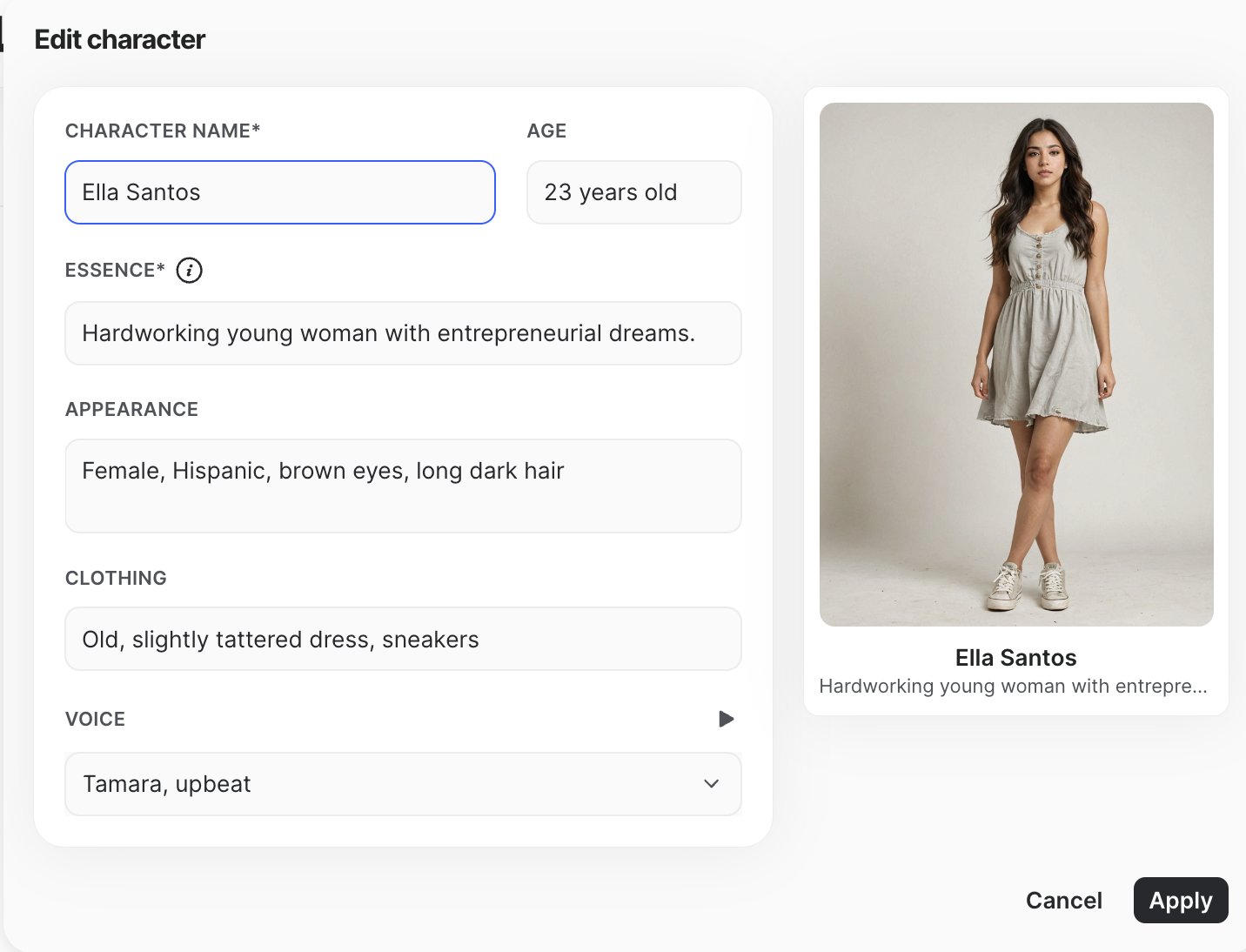
Task: Click the Ella Santos name under portrait
Action: point(1016,658)
